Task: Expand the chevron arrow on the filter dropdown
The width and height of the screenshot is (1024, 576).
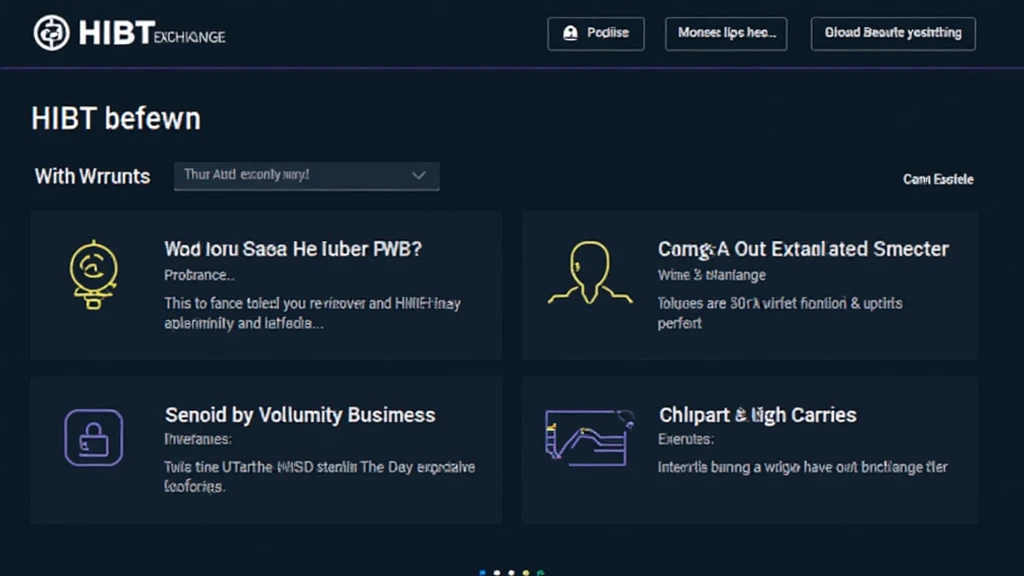Action: [x=420, y=176]
